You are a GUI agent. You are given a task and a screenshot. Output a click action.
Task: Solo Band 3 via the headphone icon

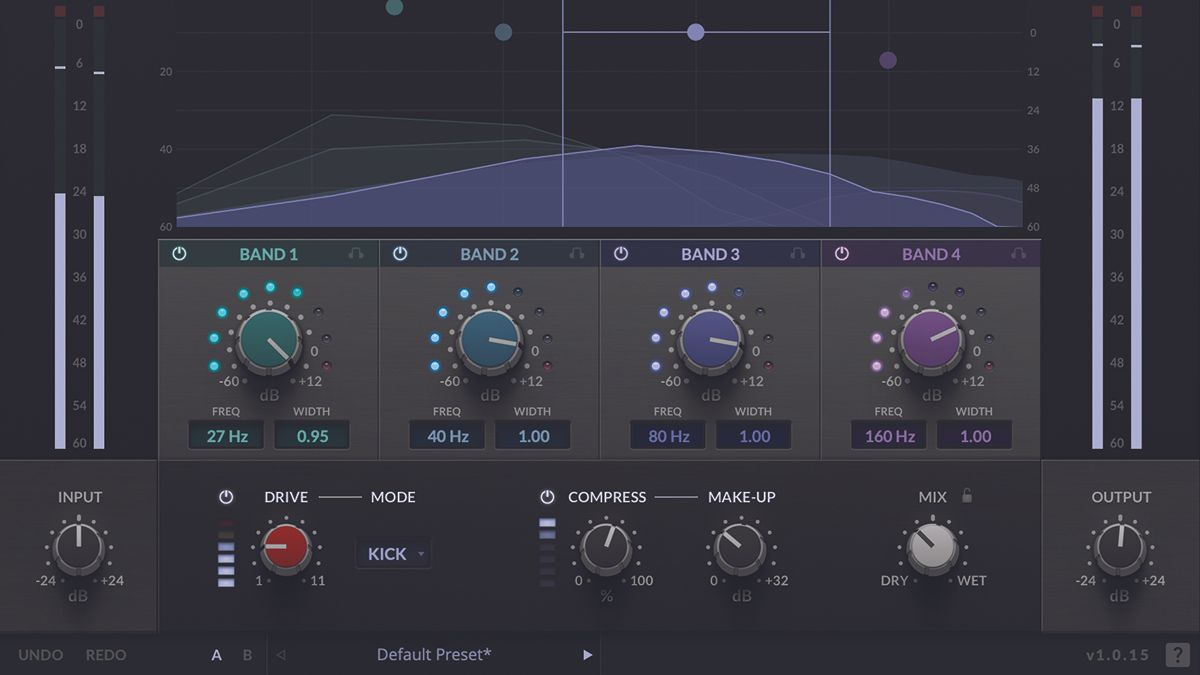797,254
